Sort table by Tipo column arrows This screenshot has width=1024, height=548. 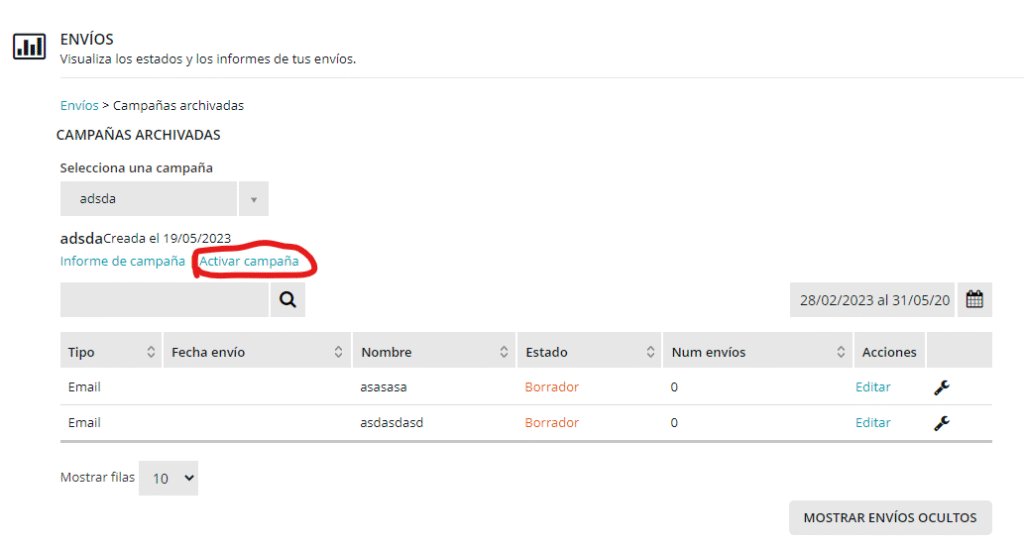(x=151, y=352)
